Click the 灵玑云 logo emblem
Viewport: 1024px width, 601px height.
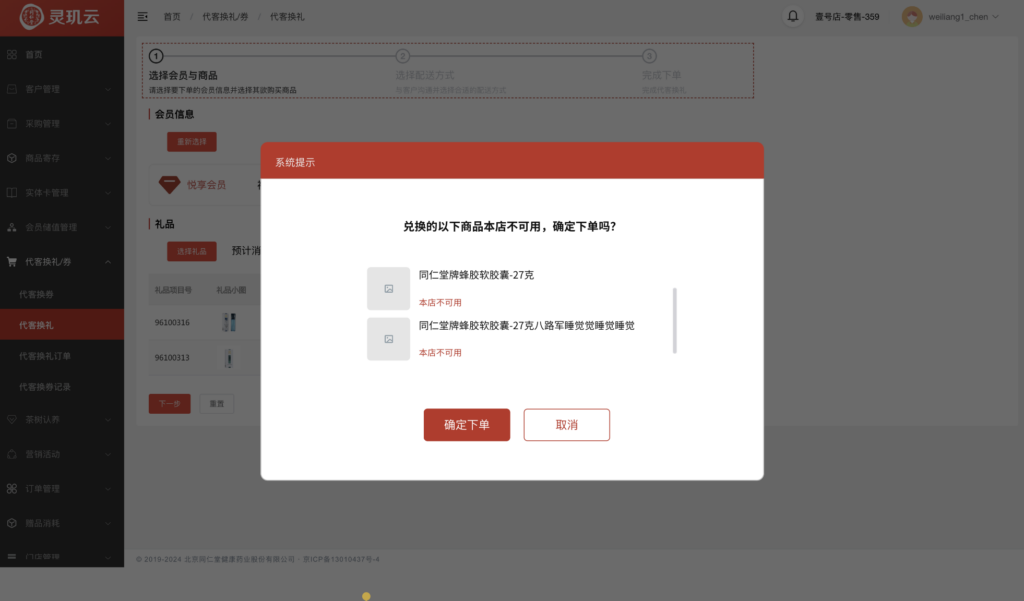31,17
